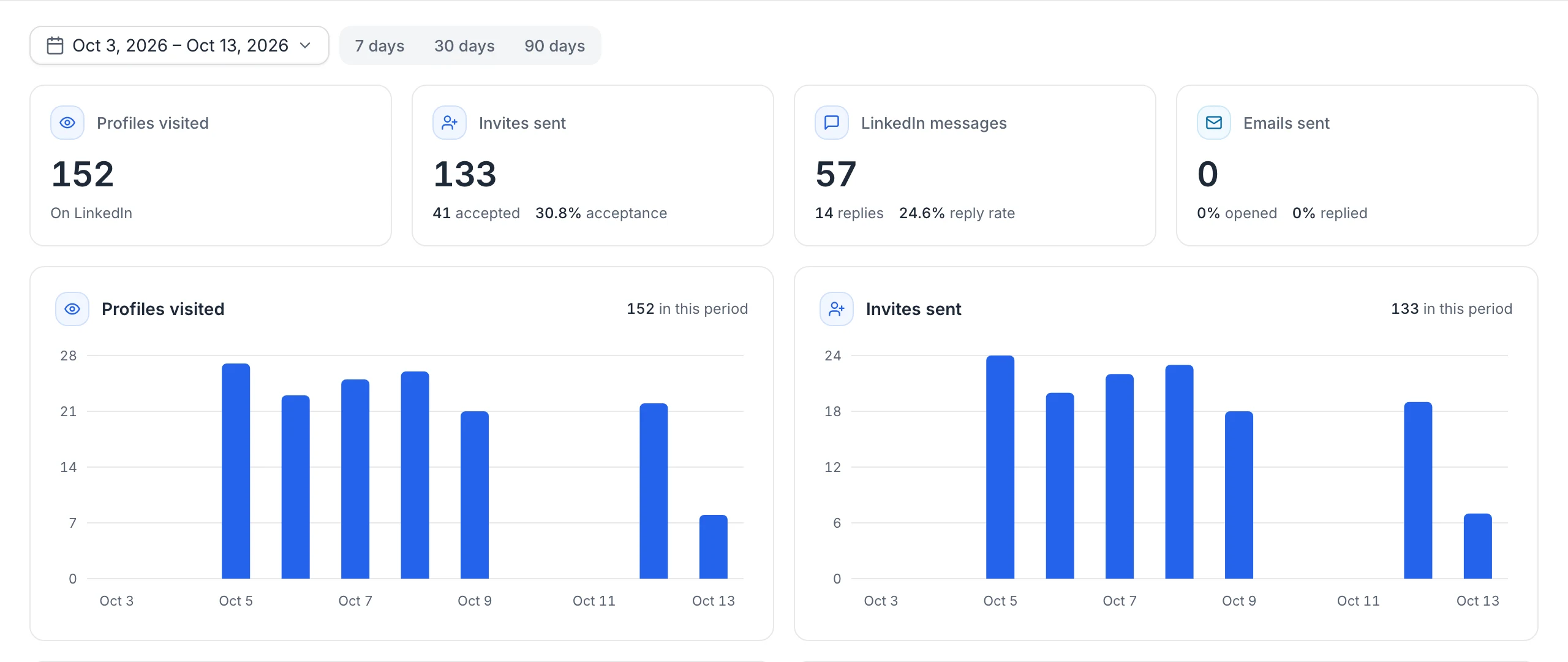Select the 30 days range
Viewport: 1568px width, 662px height.
point(464,45)
